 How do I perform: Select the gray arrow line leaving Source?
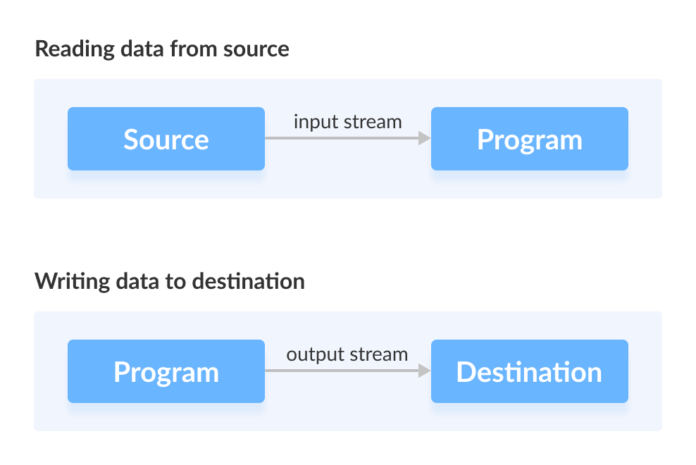click(342, 138)
